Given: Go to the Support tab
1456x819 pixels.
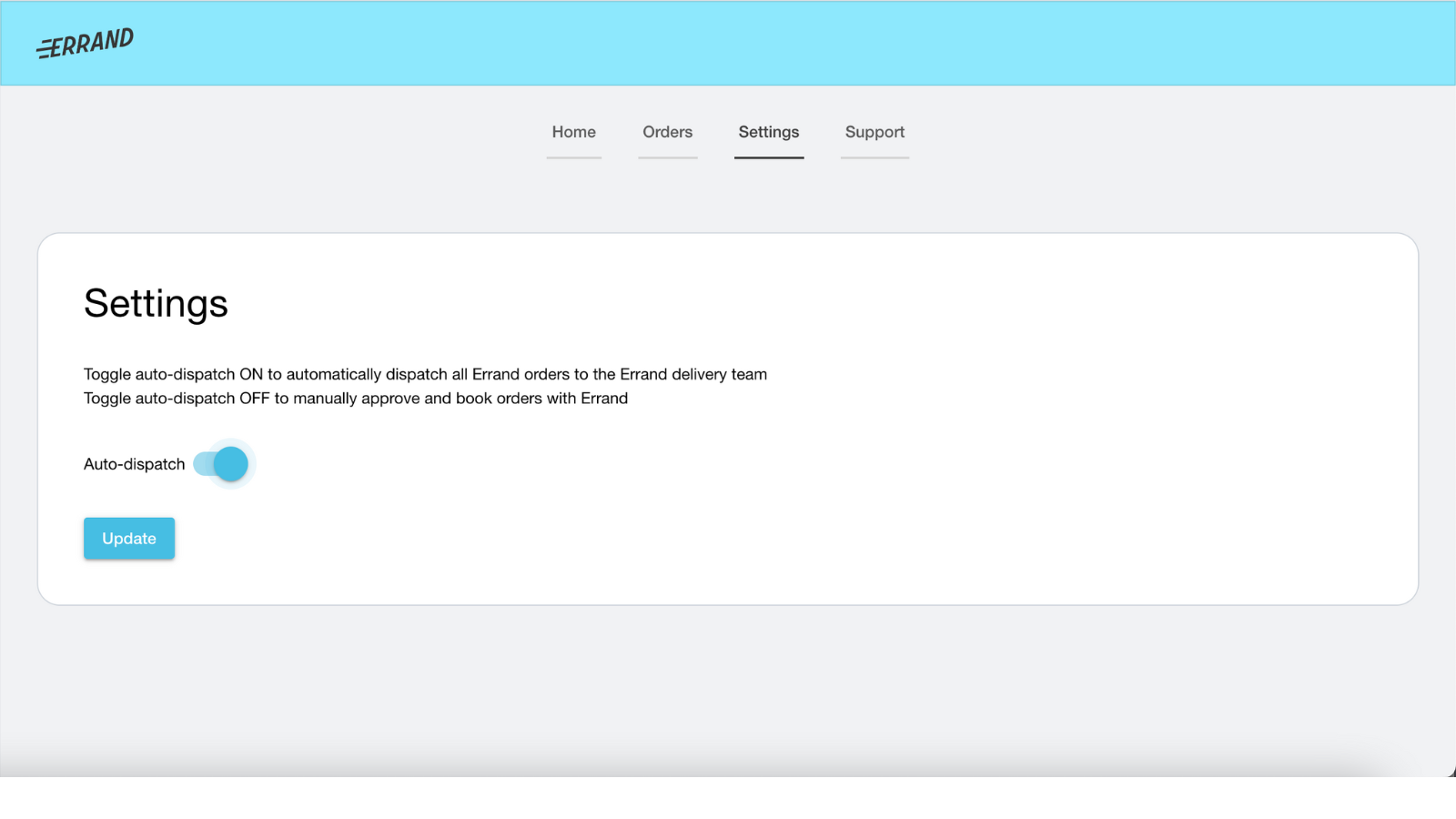Looking at the screenshot, I should (875, 133).
